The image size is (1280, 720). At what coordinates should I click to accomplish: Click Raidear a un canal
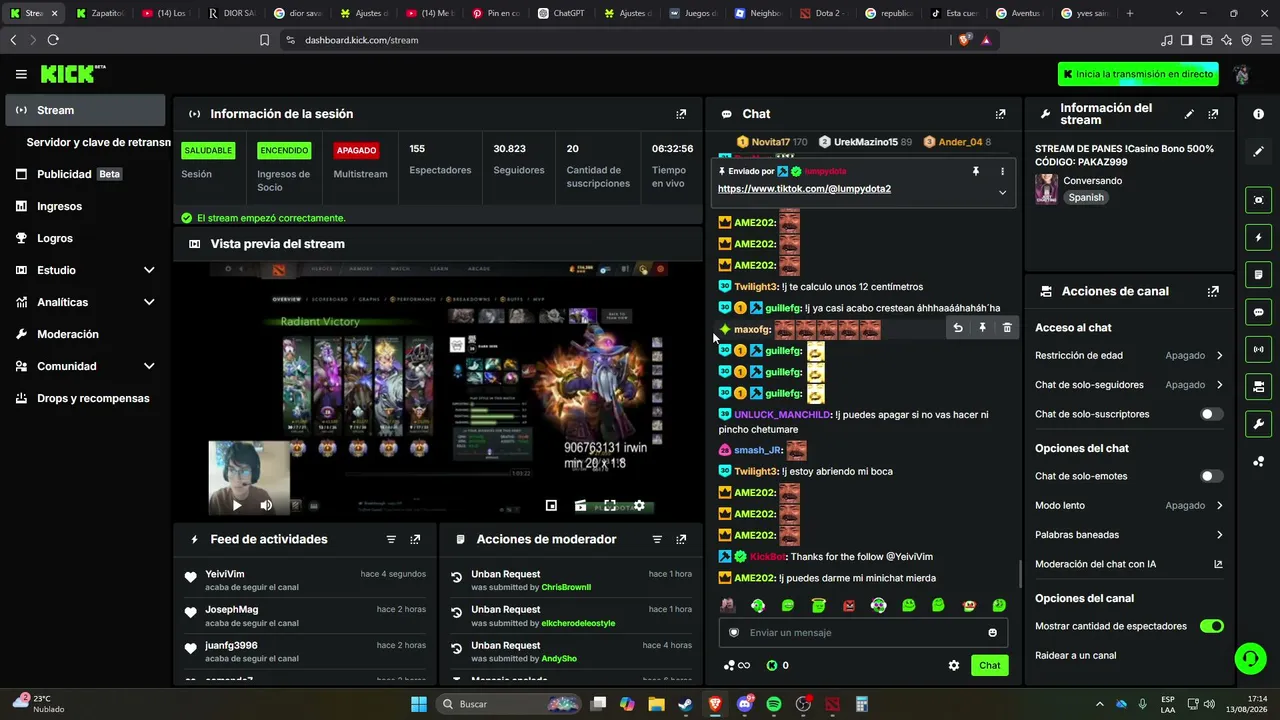pos(1076,656)
